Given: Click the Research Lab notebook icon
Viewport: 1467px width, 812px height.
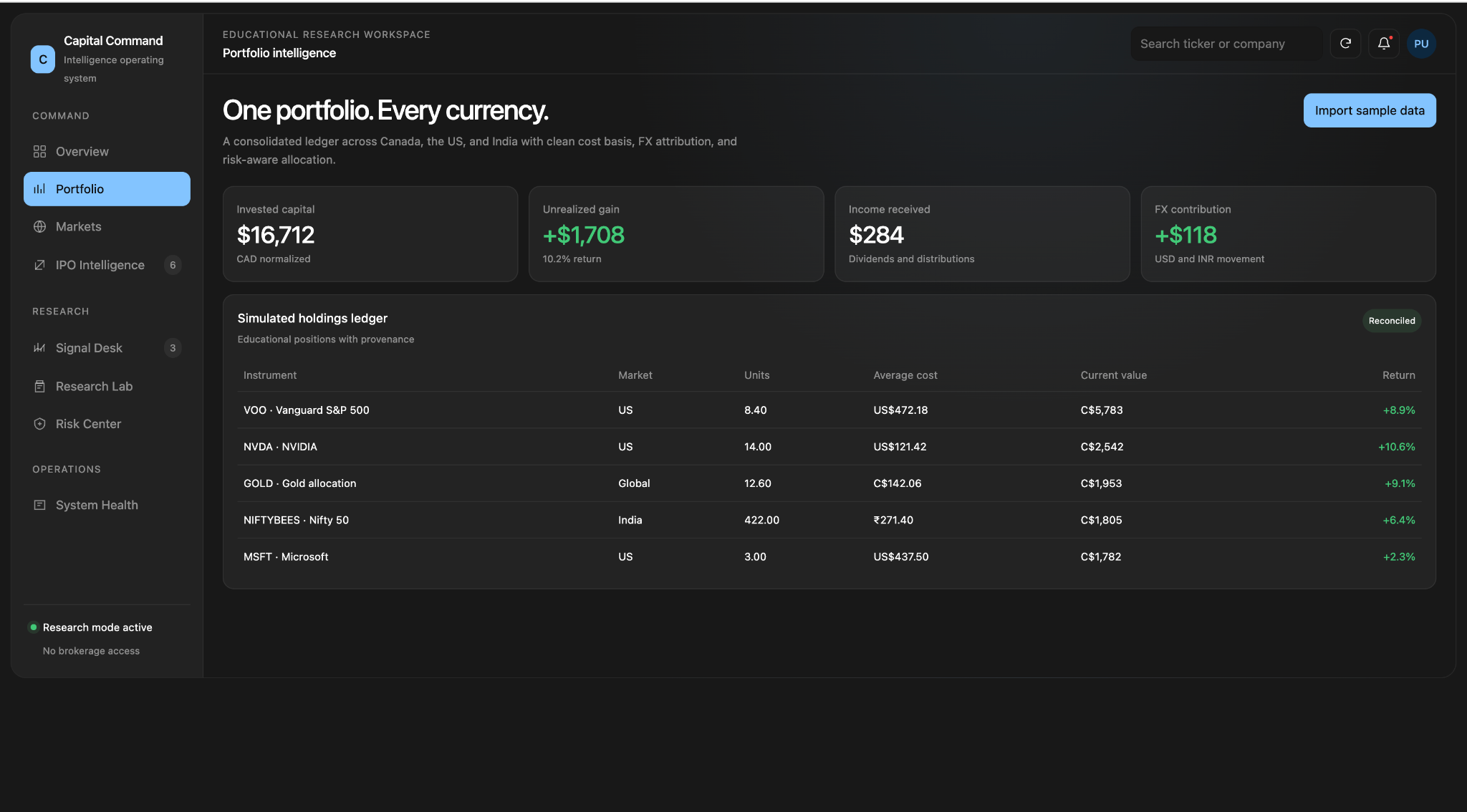Looking at the screenshot, I should pos(39,387).
